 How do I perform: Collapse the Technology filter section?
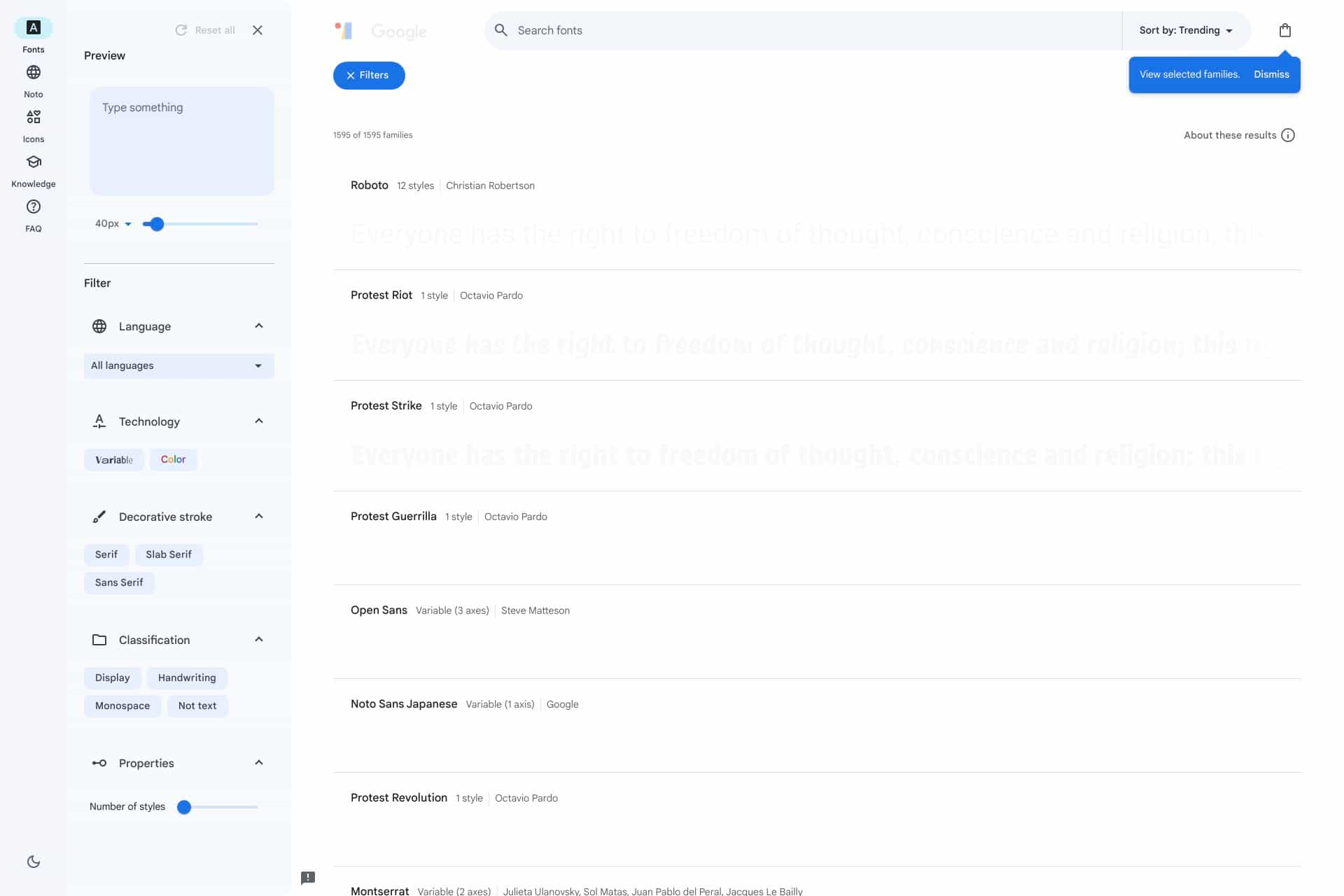[259, 421]
